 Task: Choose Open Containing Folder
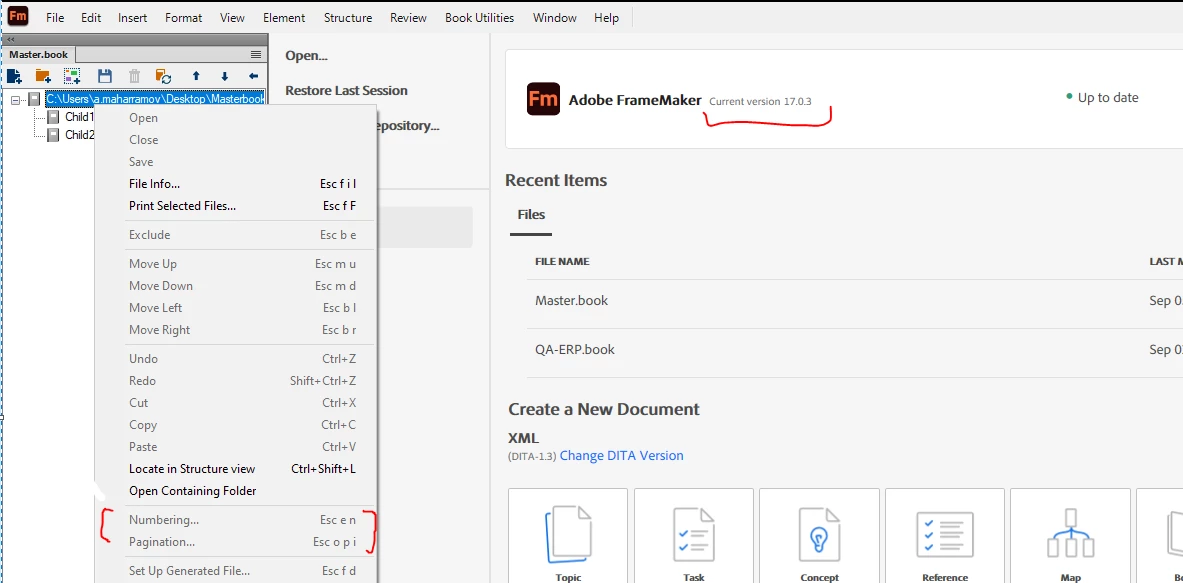(x=235, y=491)
